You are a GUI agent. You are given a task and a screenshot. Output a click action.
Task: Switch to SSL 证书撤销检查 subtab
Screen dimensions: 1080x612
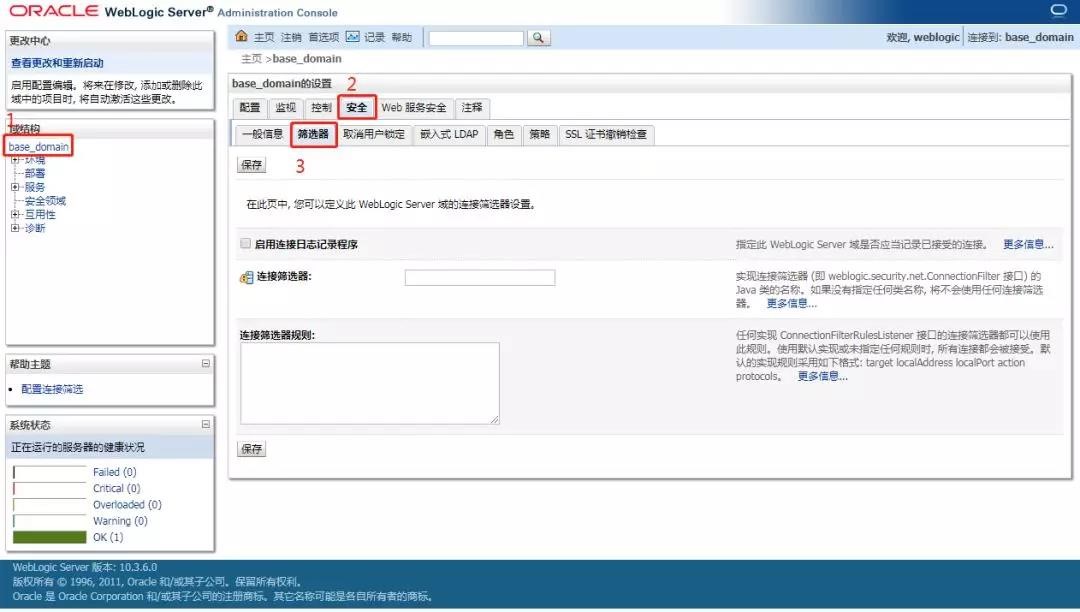click(x=606, y=134)
